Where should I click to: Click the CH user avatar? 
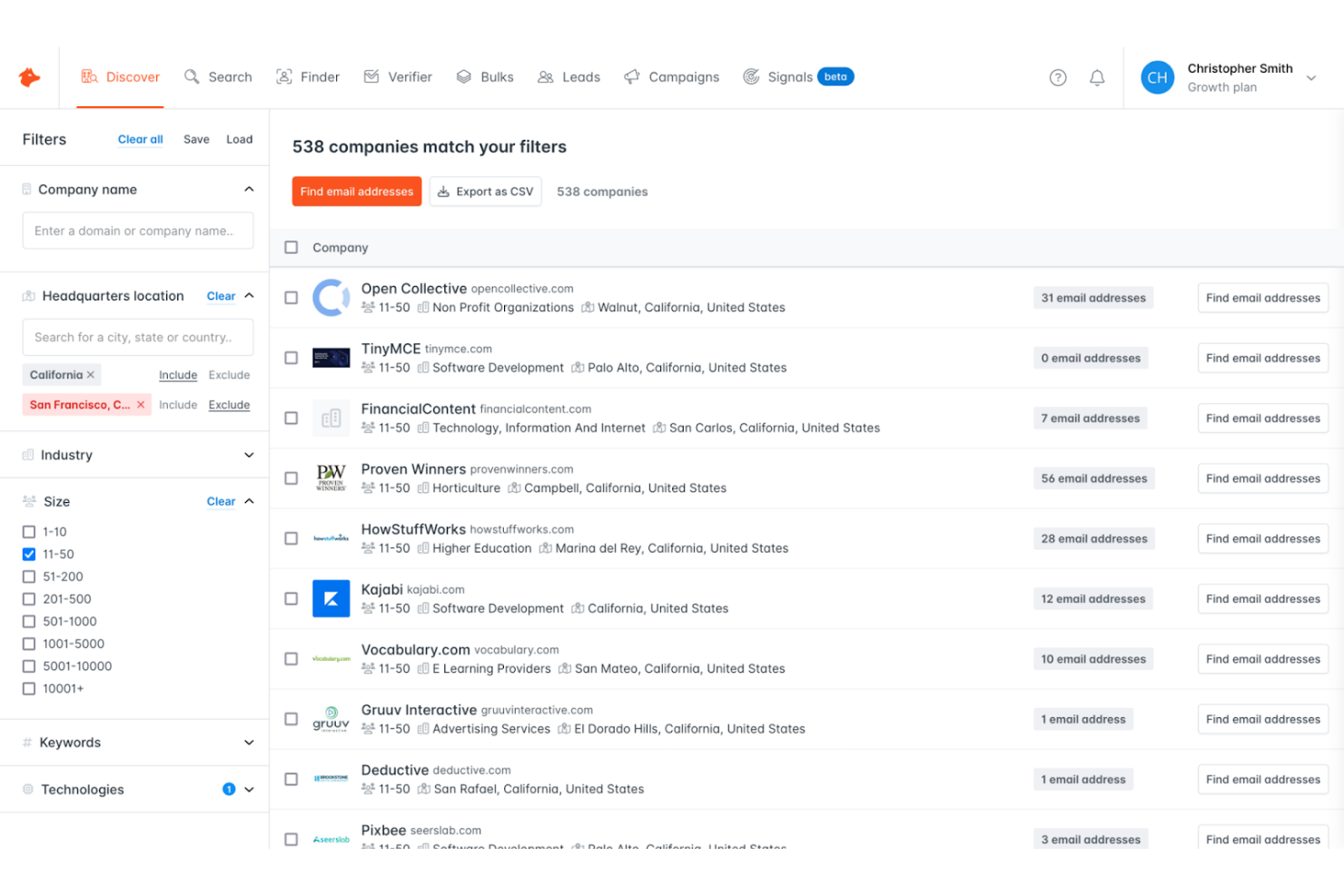coord(1158,78)
